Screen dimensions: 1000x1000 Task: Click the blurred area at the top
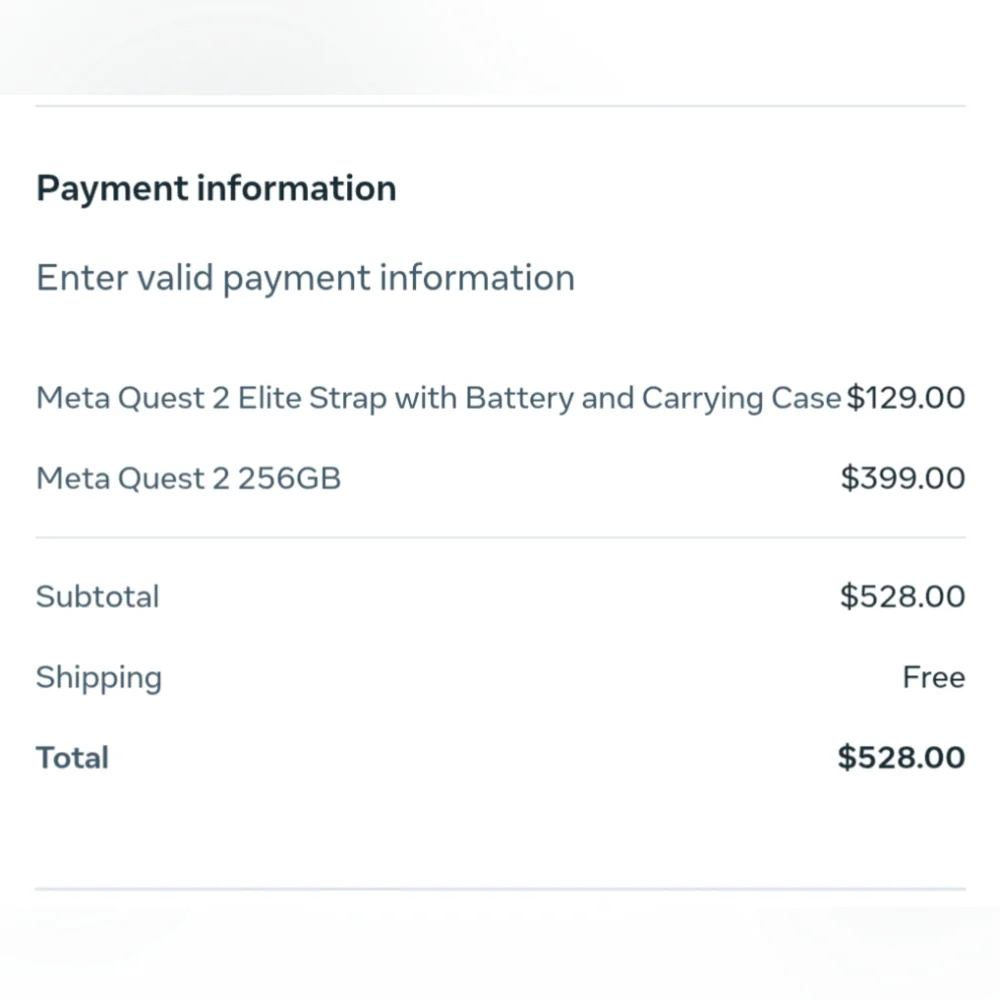(500, 46)
